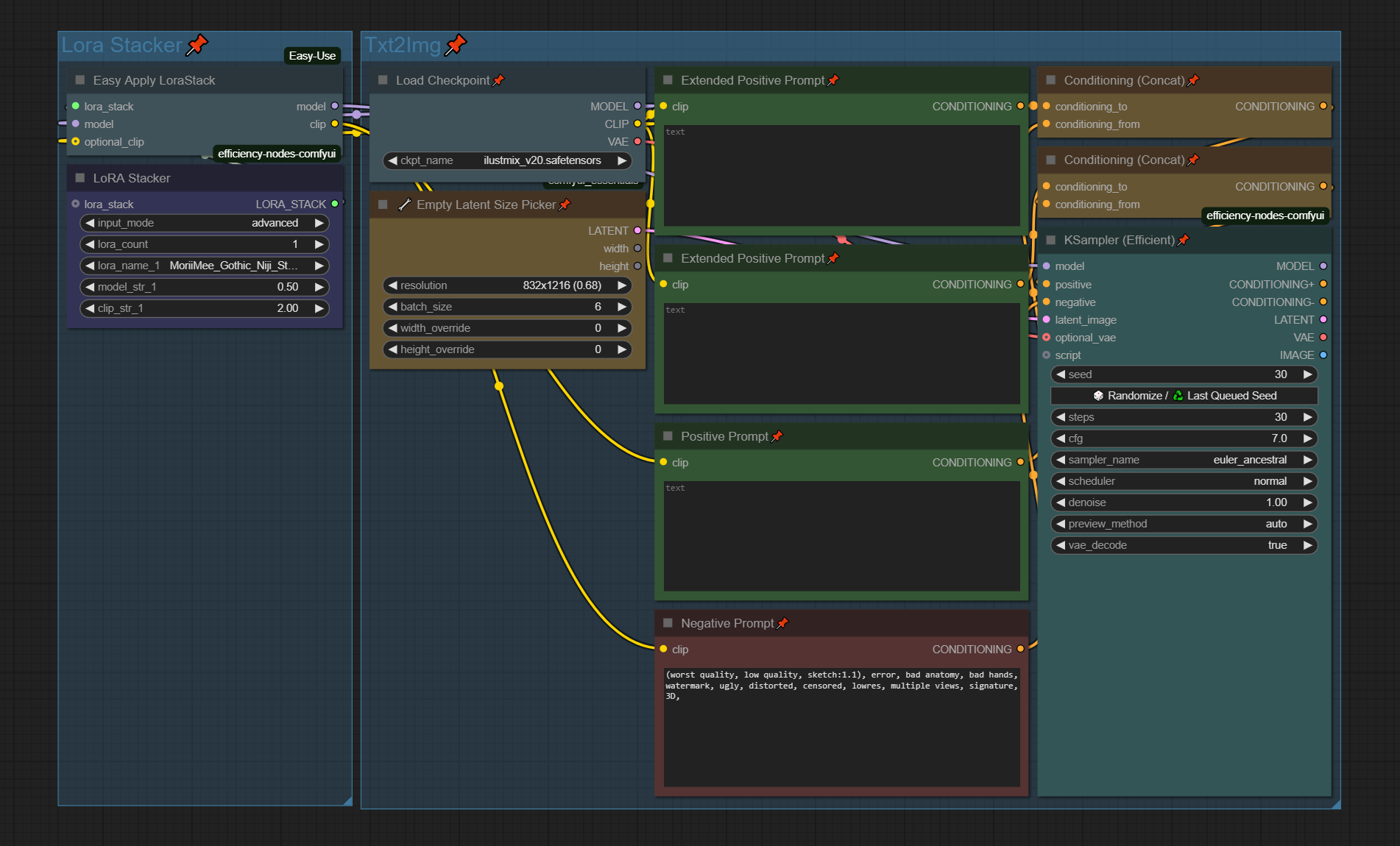Click the pin icon on Positive Prompt node
This screenshot has width=1400, height=846.
[x=777, y=436]
